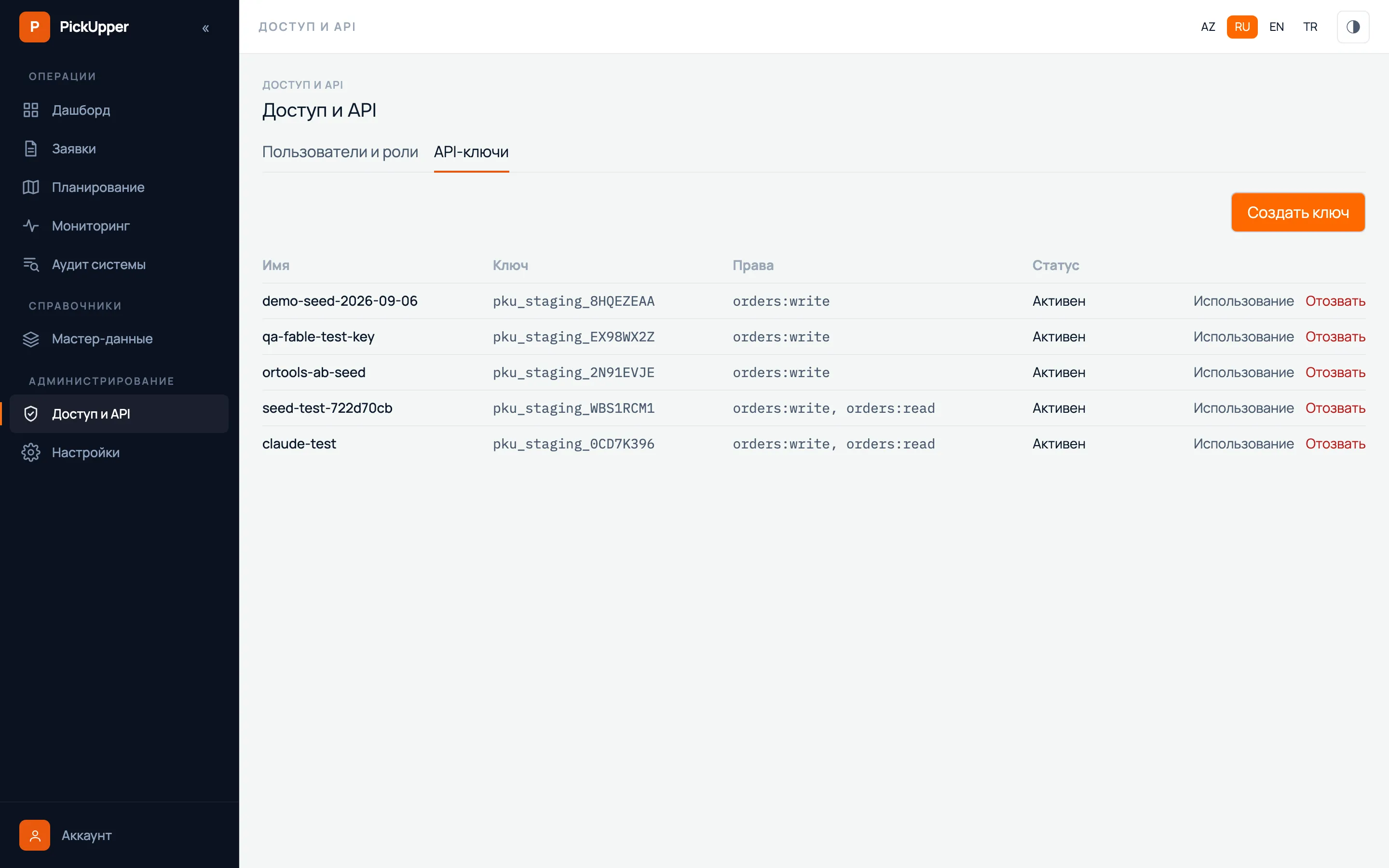Viewport: 1389px width, 868px height.
Task: Click the PickUpper orange logo icon
Action: 34,27
